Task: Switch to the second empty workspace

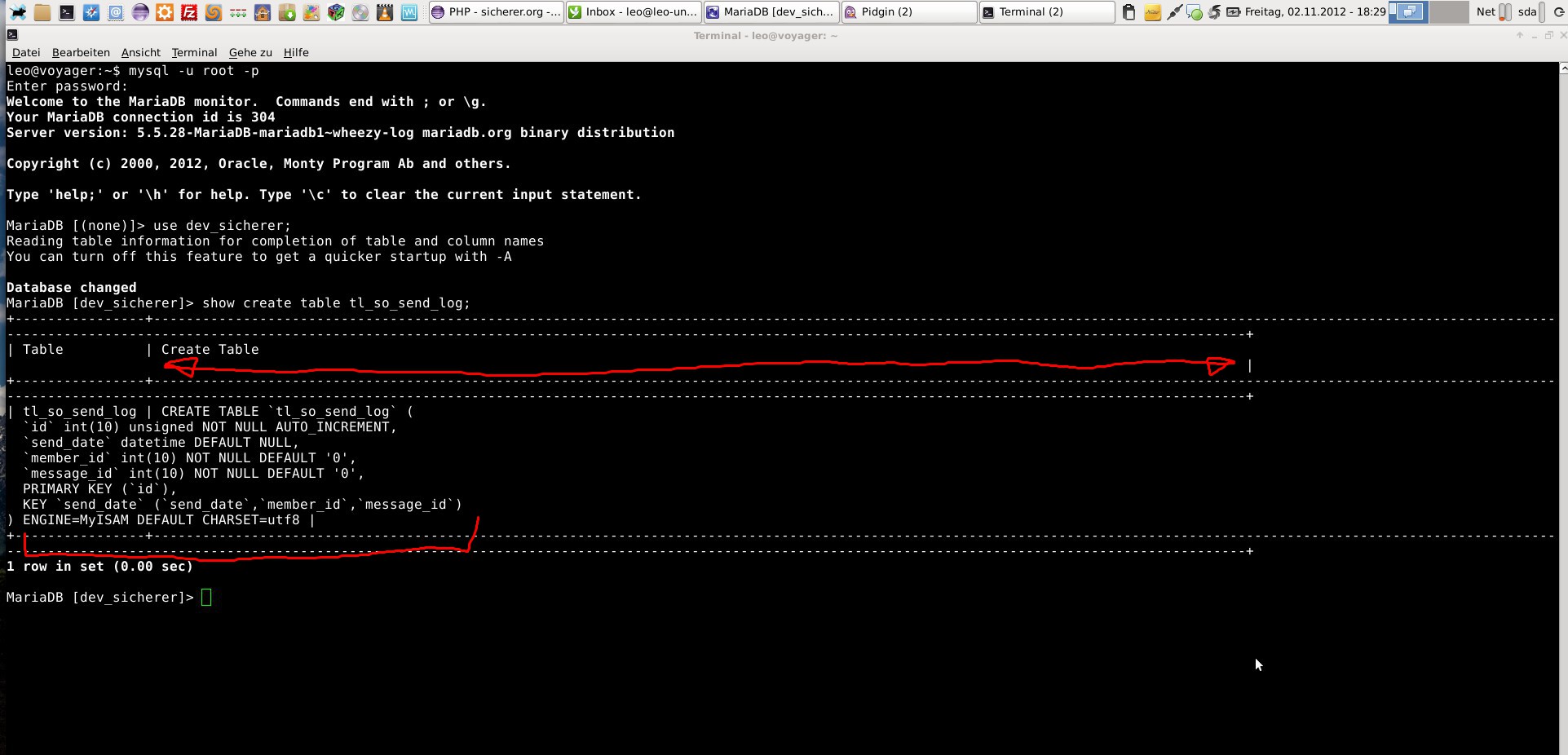Action: click(1449, 12)
